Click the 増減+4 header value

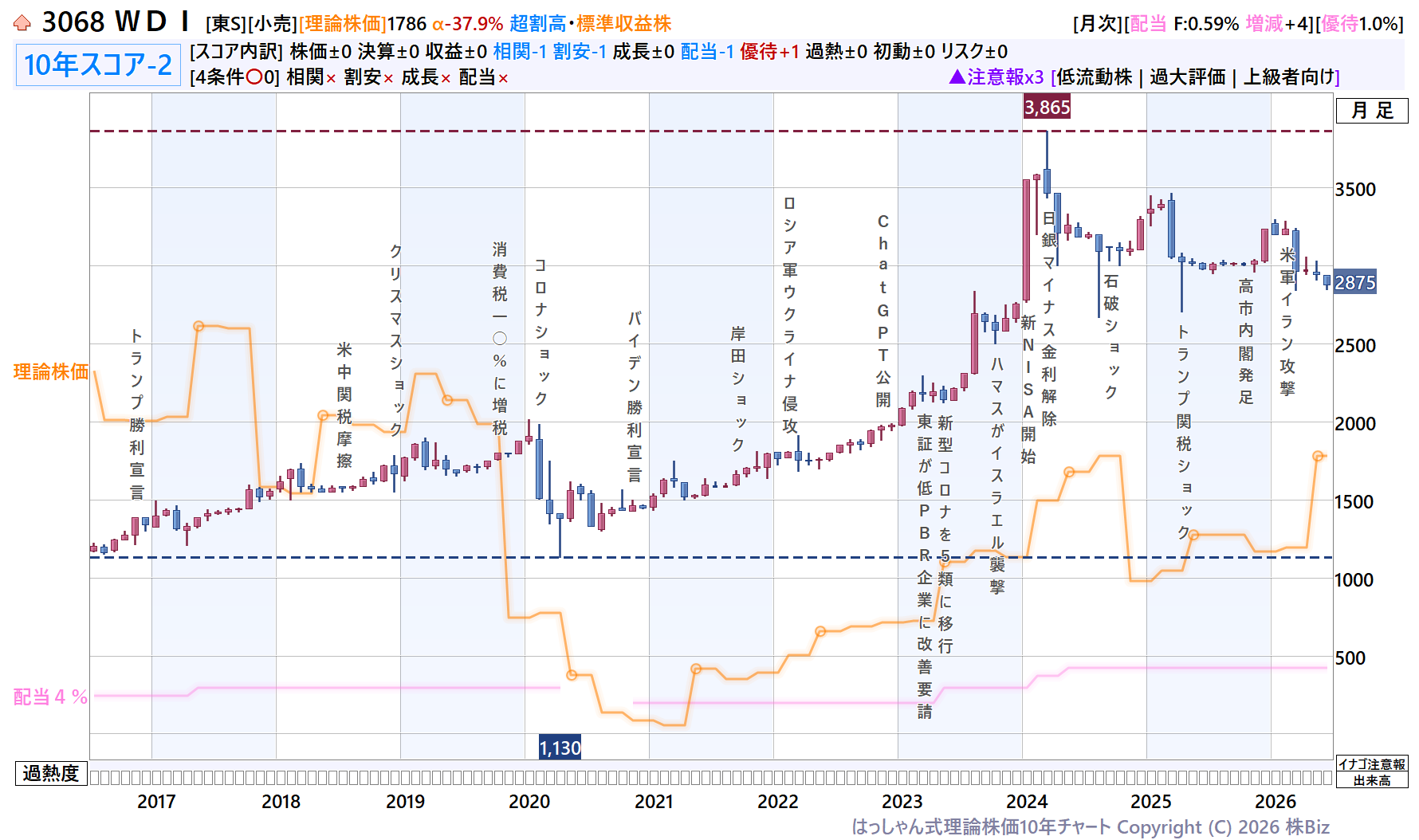click(1279, 24)
